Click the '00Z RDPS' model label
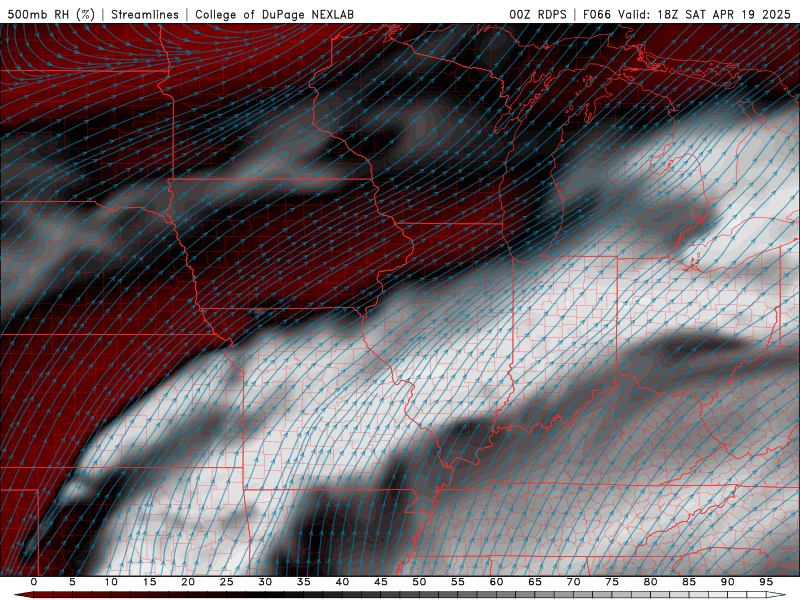The image size is (800, 600). pos(538,14)
